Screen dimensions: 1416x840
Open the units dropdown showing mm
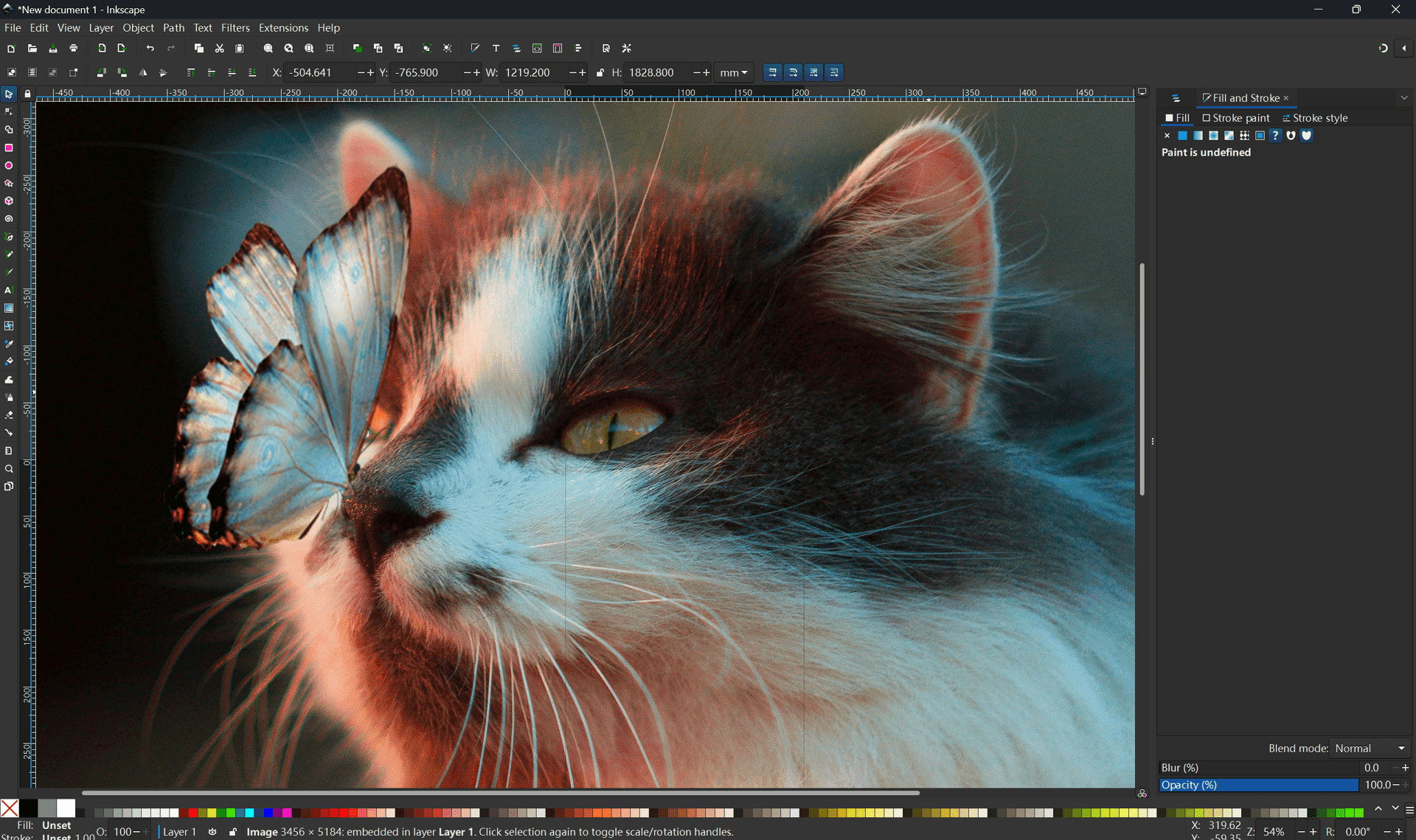734,72
